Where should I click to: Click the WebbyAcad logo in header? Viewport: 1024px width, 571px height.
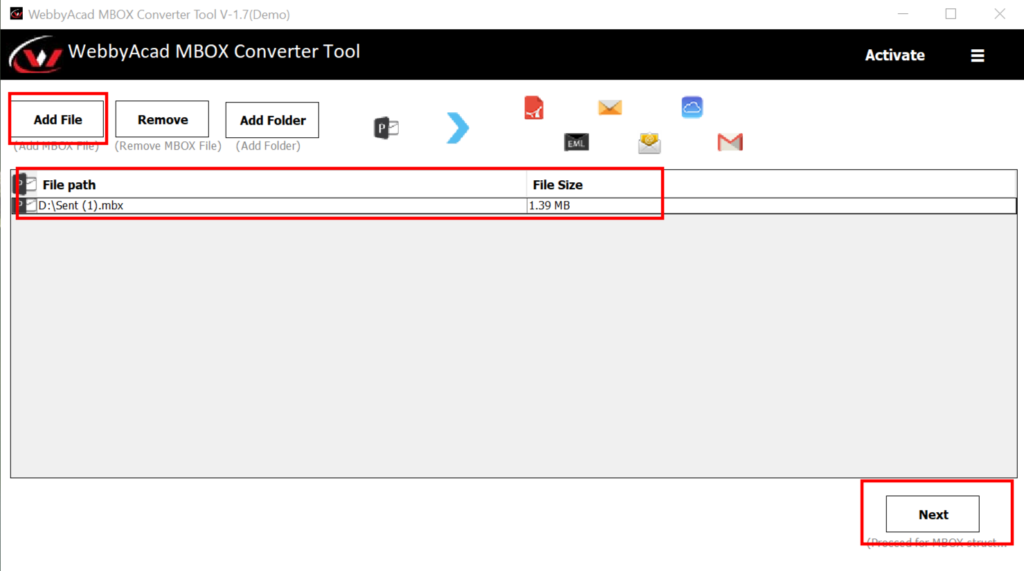click(x=34, y=55)
